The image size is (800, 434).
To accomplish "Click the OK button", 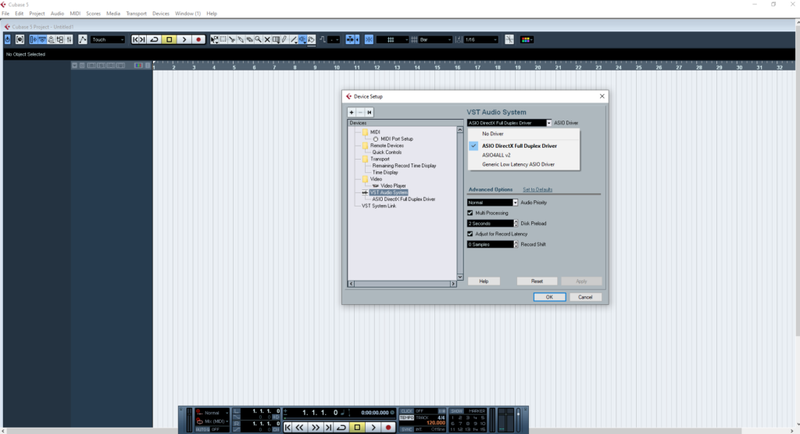I will [x=549, y=297].
